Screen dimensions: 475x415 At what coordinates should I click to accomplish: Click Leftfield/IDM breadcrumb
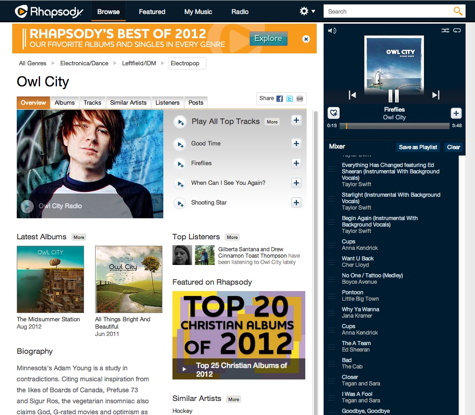[x=139, y=63]
